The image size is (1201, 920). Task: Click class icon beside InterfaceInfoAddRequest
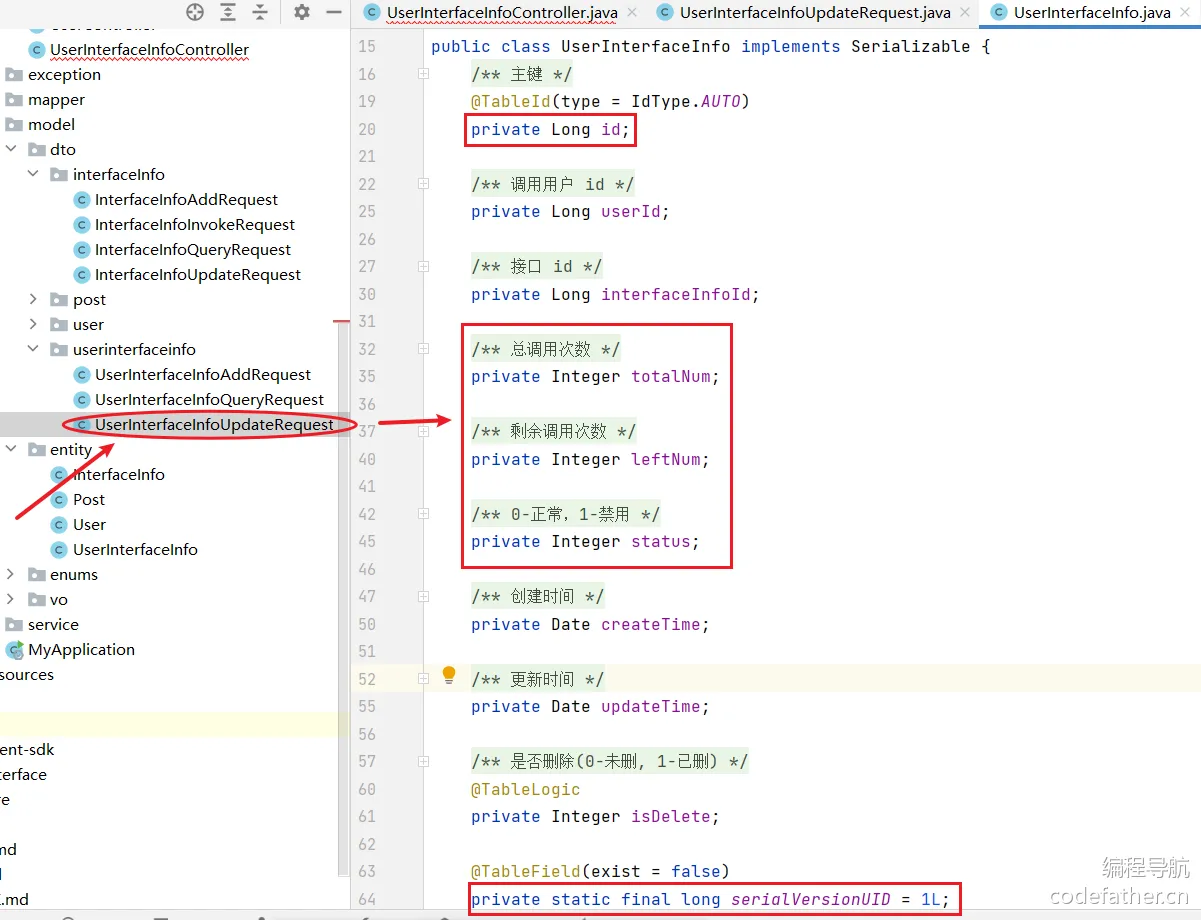click(82, 200)
